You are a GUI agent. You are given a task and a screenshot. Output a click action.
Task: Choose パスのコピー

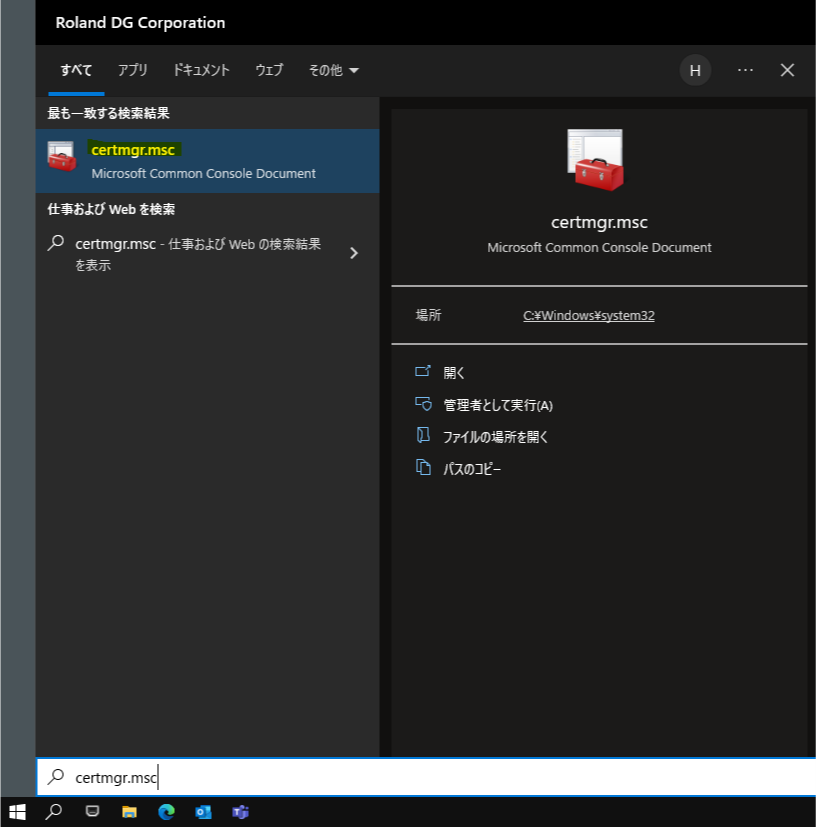pyautogui.click(x=472, y=469)
